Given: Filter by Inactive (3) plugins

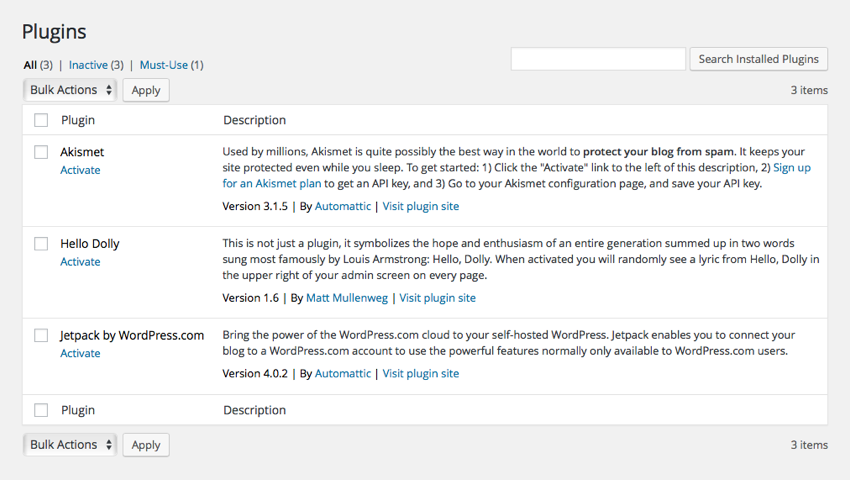Looking at the screenshot, I should pos(96,65).
